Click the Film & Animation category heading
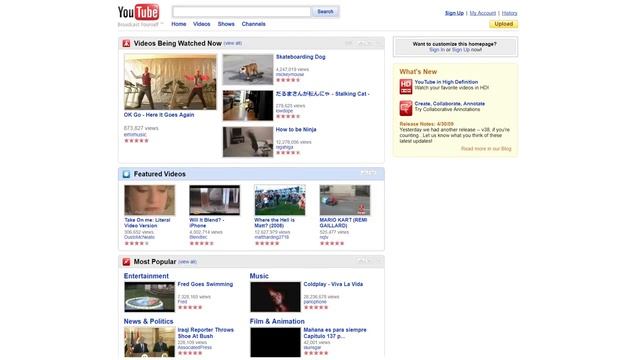This screenshot has height=360, width=640. [x=277, y=322]
